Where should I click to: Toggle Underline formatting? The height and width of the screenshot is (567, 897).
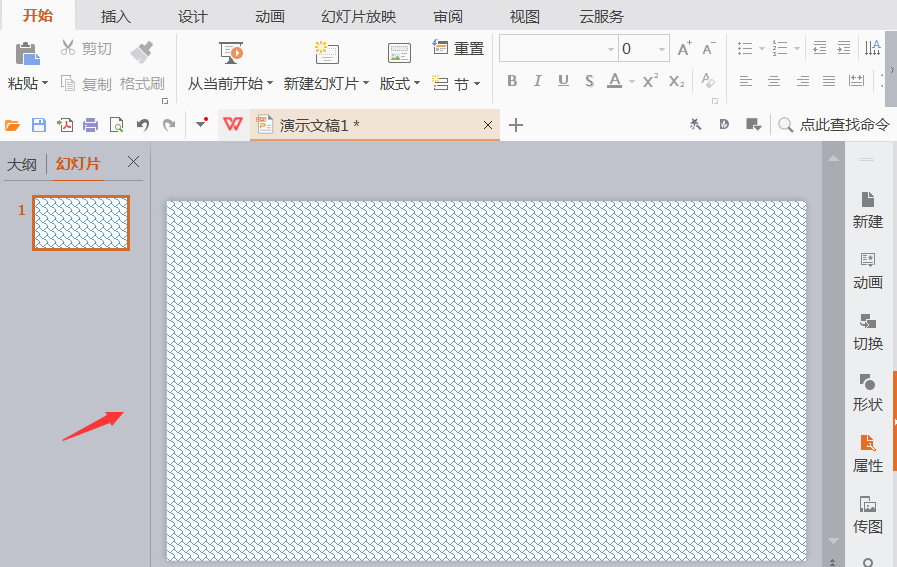point(563,81)
